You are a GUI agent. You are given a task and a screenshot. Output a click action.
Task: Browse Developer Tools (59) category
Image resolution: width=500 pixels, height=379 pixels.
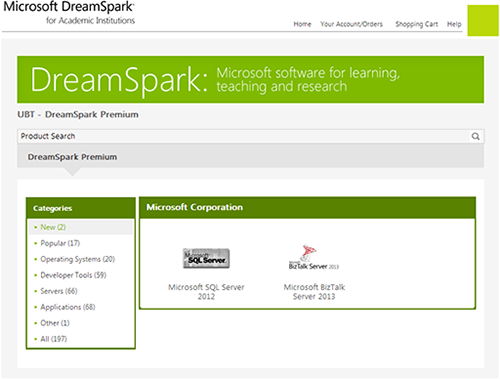(73, 275)
